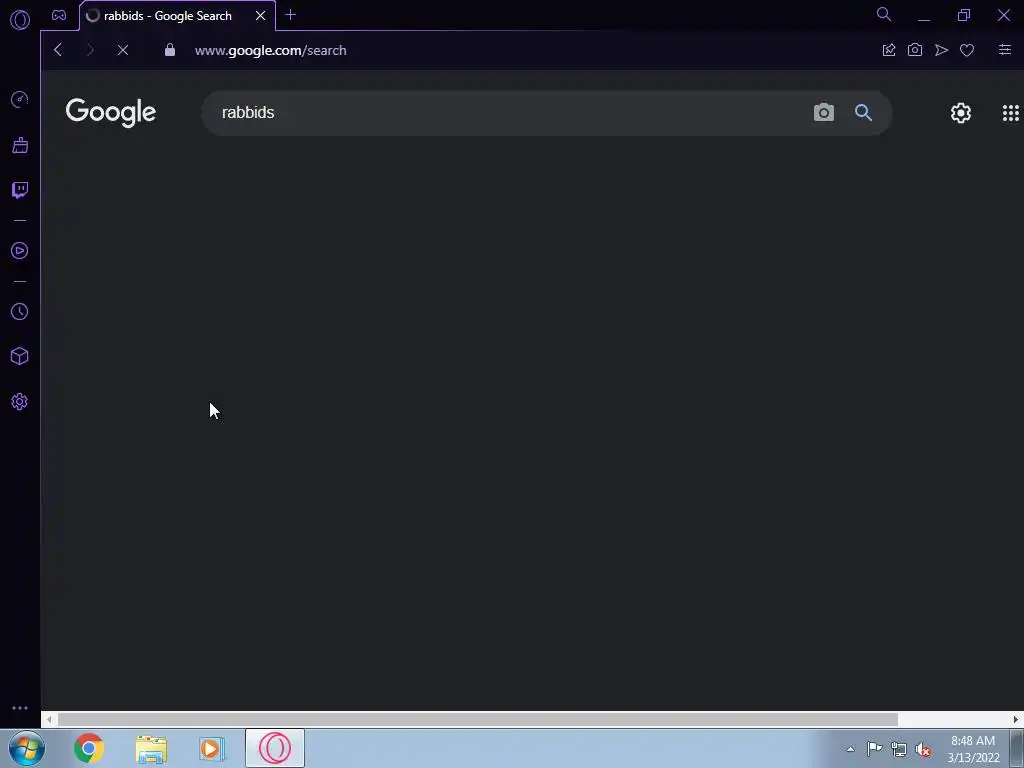Click the Google search magnifier button
The width and height of the screenshot is (1024, 768).
[863, 112]
